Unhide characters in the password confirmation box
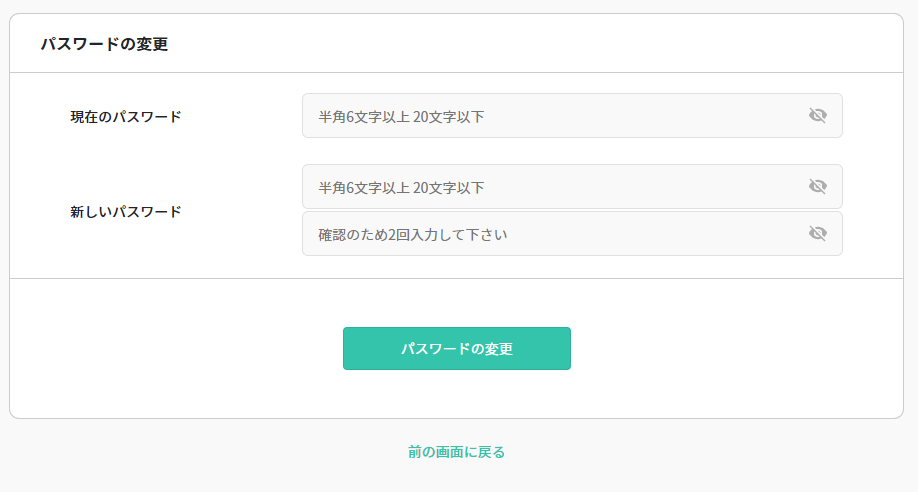Screen dimensions: 918x492 [x=818, y=234]
